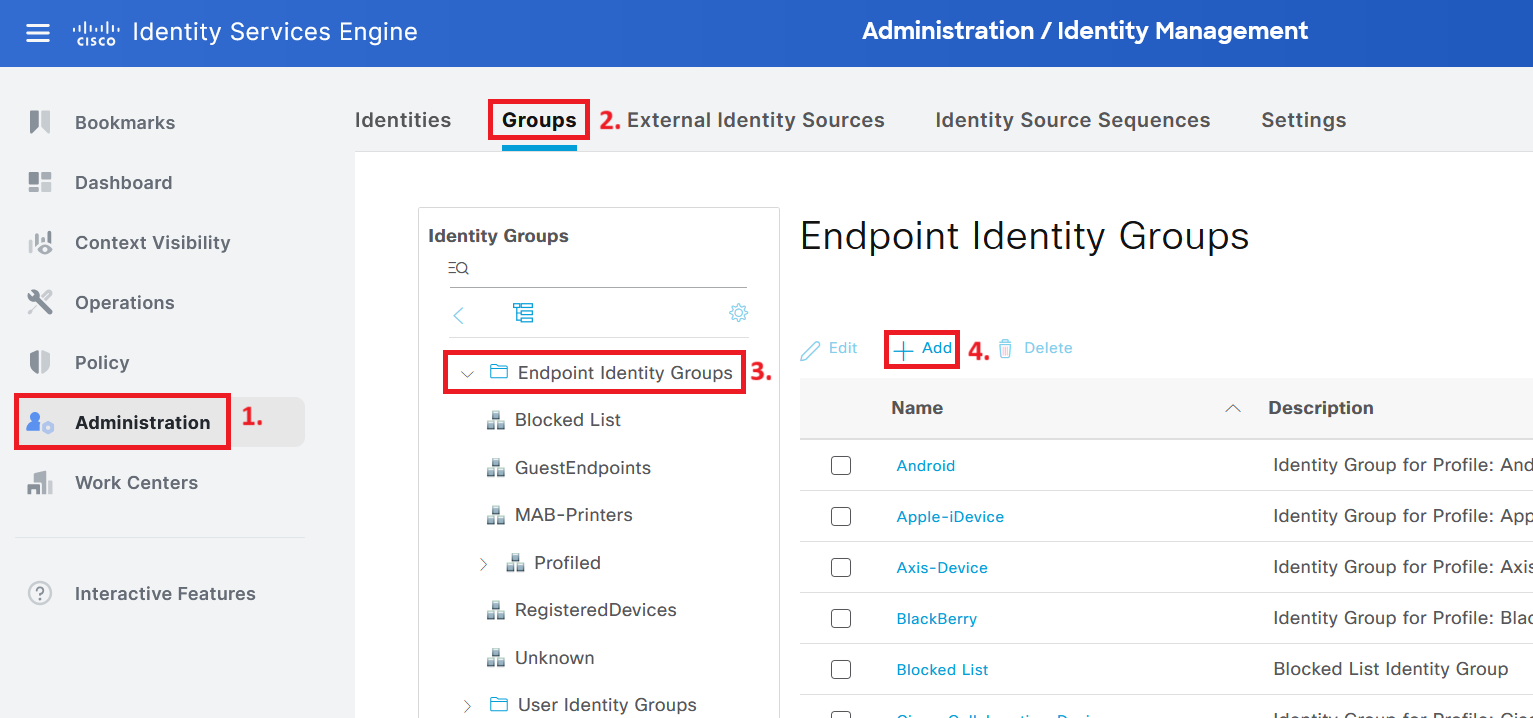Open the gear settings icon in Identity Groups

[738, 312]
